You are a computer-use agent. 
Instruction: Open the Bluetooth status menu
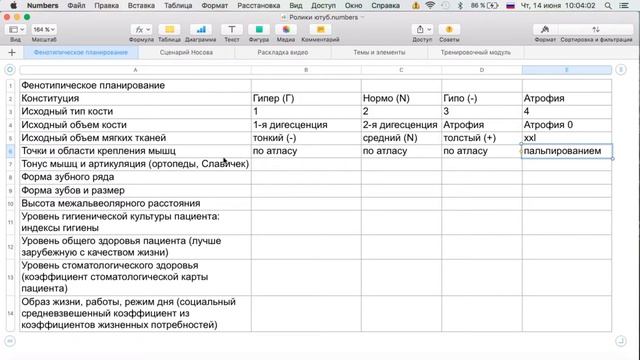click(x=460, y=6)
